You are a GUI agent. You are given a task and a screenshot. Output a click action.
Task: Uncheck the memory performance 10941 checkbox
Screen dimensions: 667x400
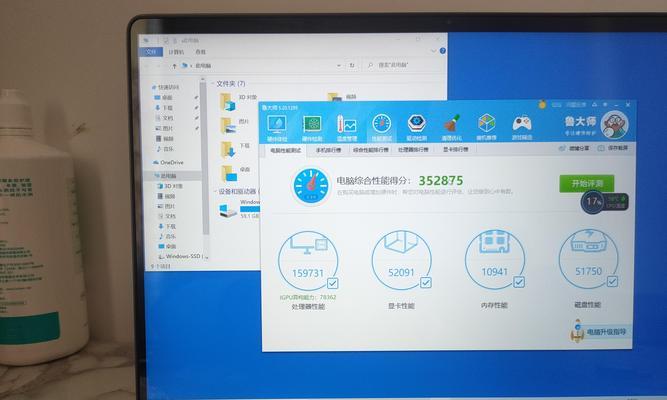coord(519,282)
